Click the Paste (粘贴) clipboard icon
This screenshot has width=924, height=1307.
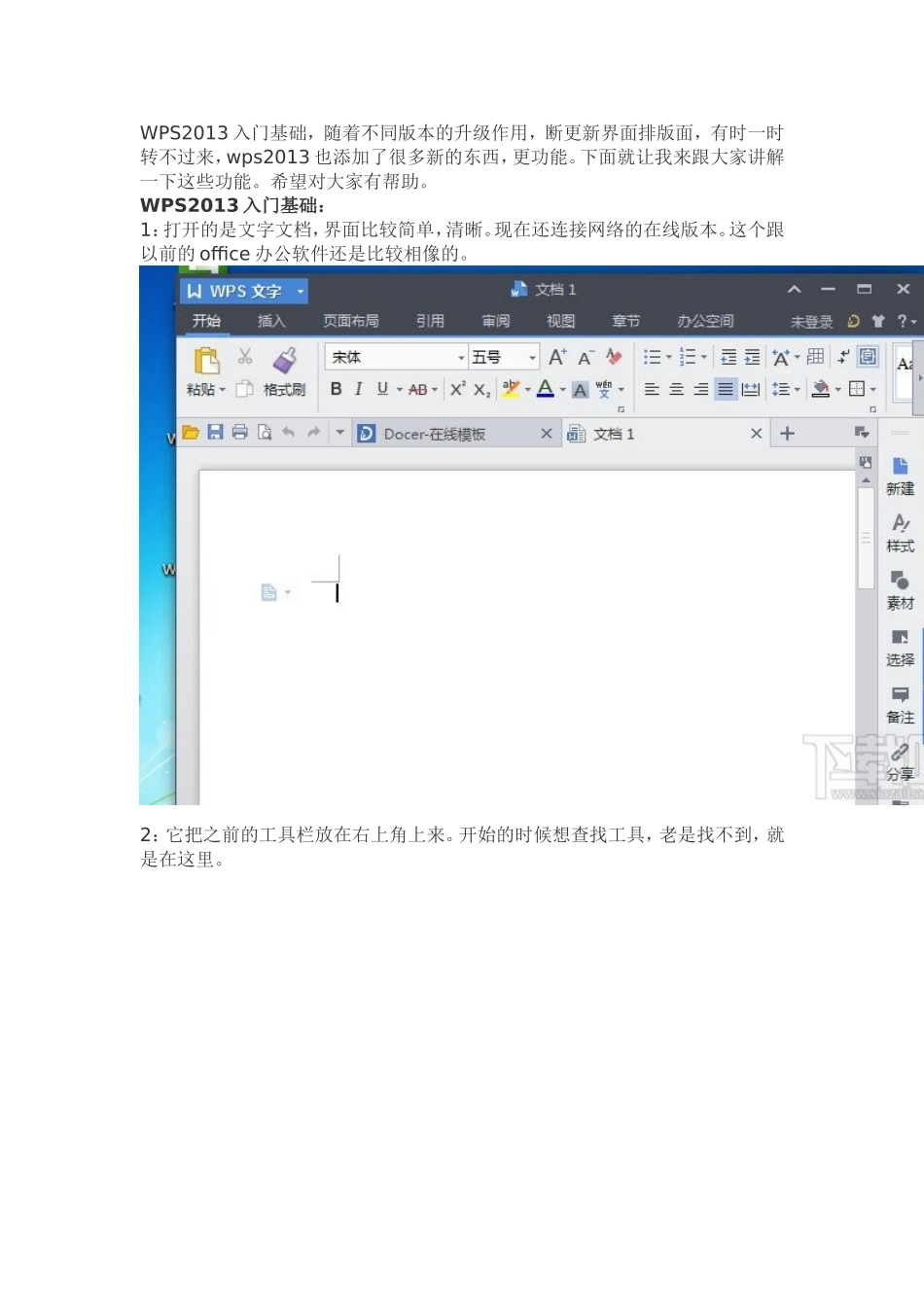coord(207,361)
